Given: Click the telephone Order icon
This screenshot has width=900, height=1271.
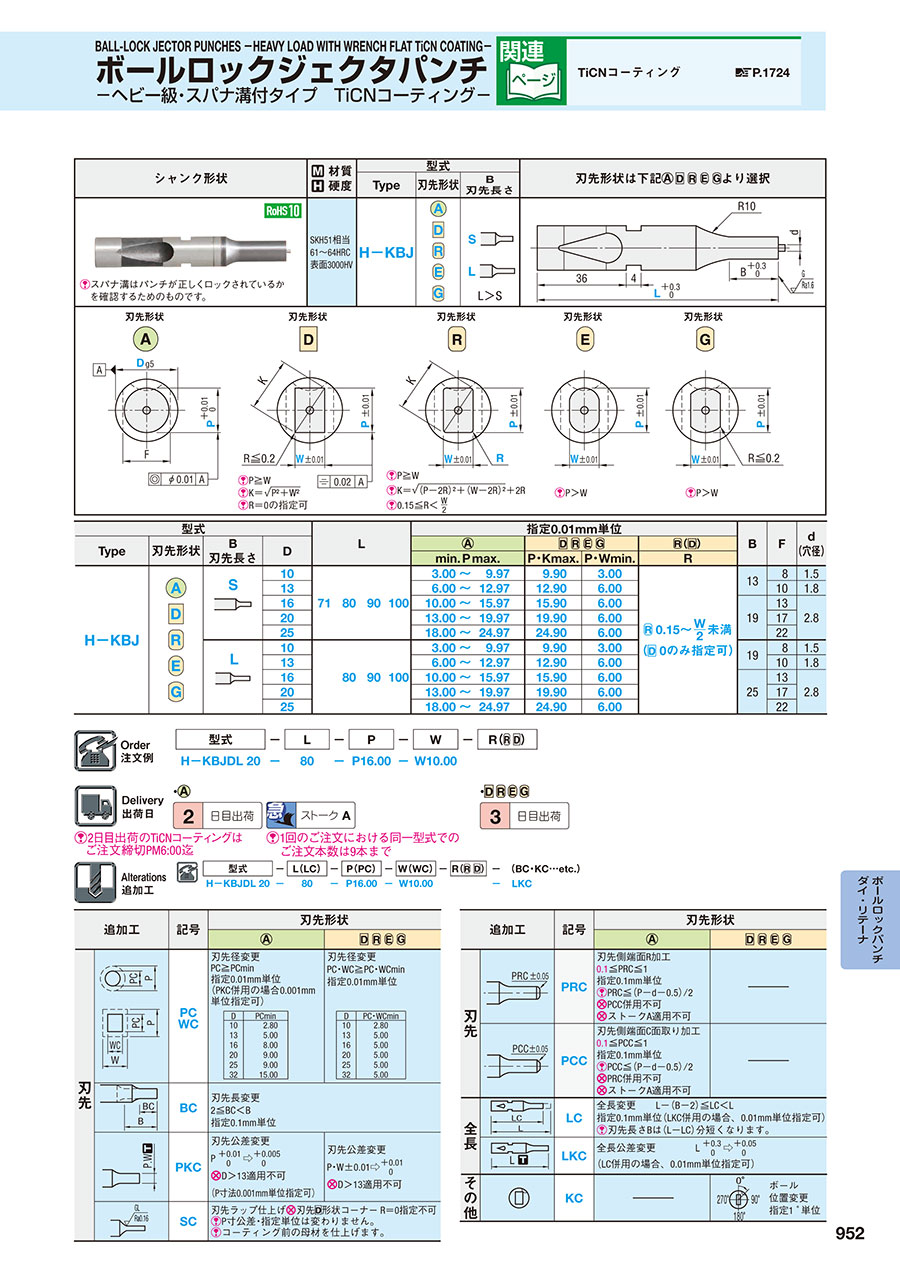Looking at the screenshot, I should pyautogui.click(x=94, y=750).
